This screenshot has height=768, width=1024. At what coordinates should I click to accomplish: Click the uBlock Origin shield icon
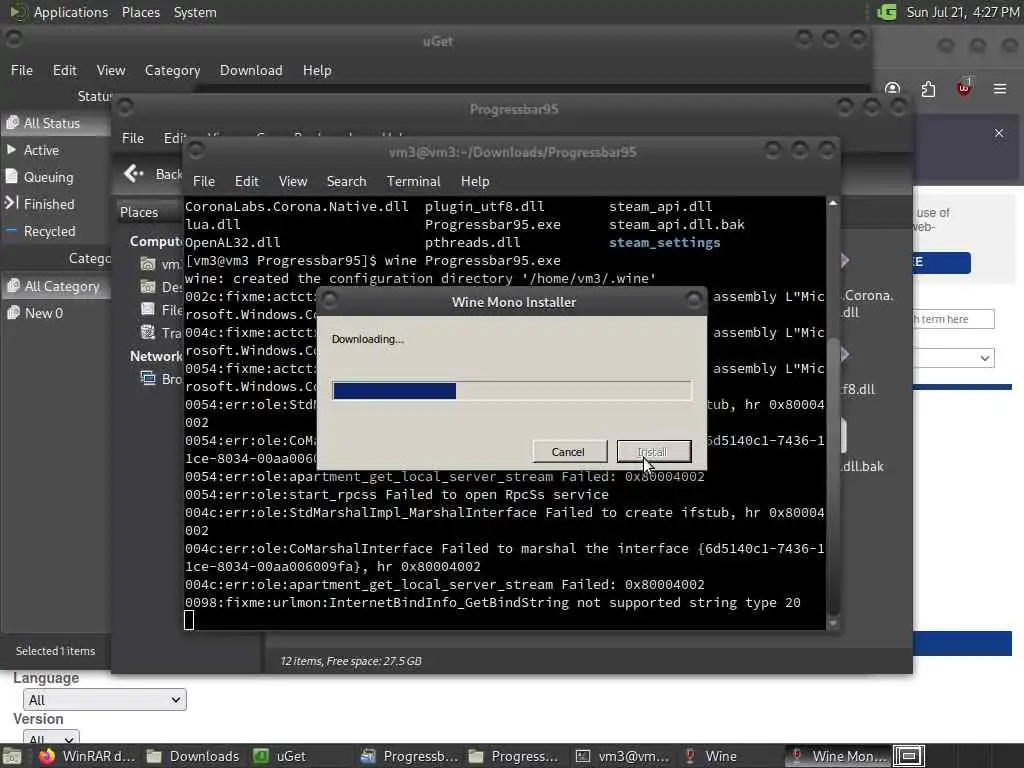964,88
